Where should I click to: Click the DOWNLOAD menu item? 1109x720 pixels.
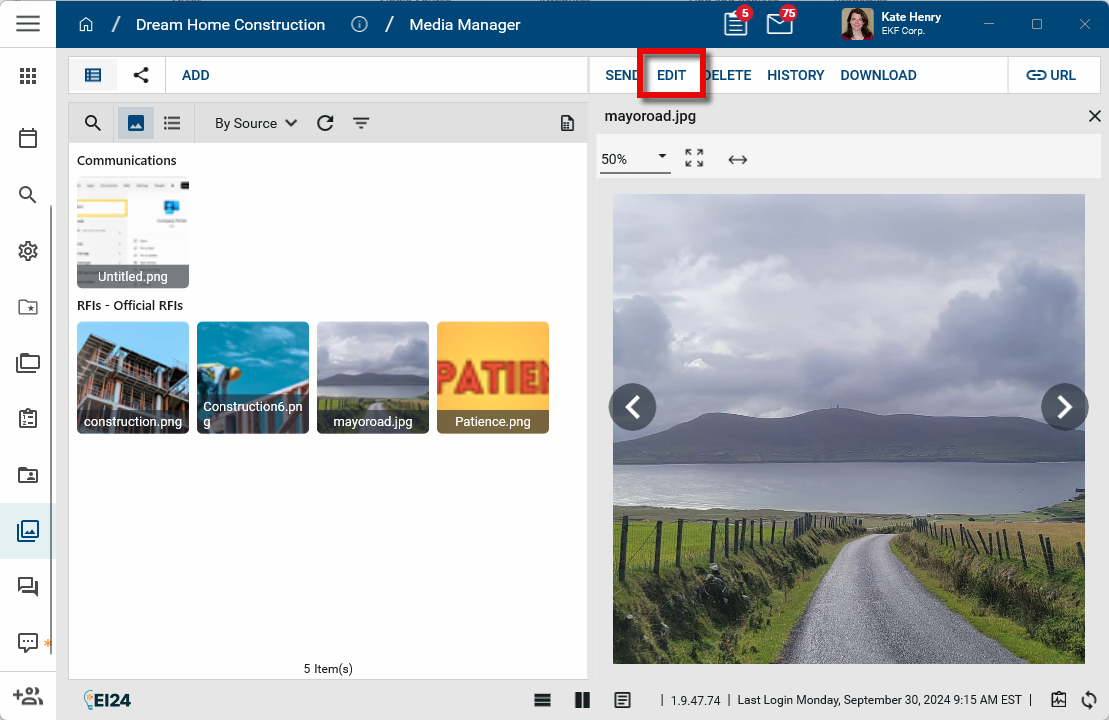[878, 75]
